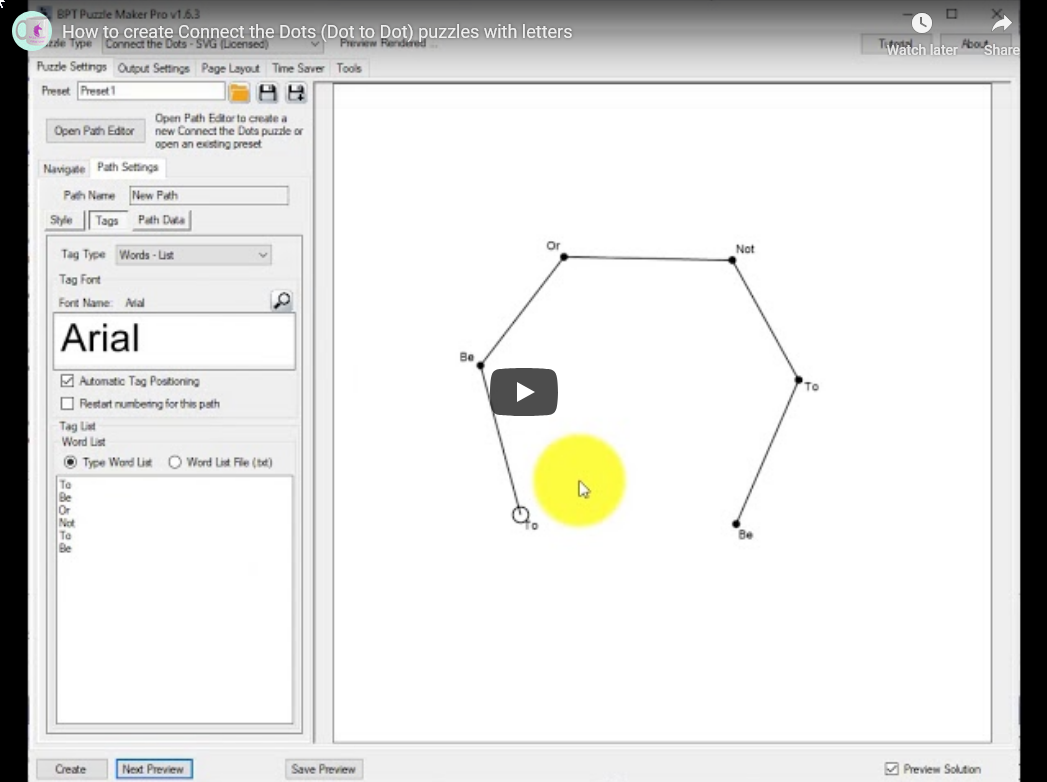Save preset with floppy disk icon
Image resolution: width=1047 pixels, height=782 pixels.
pos(268,92)
